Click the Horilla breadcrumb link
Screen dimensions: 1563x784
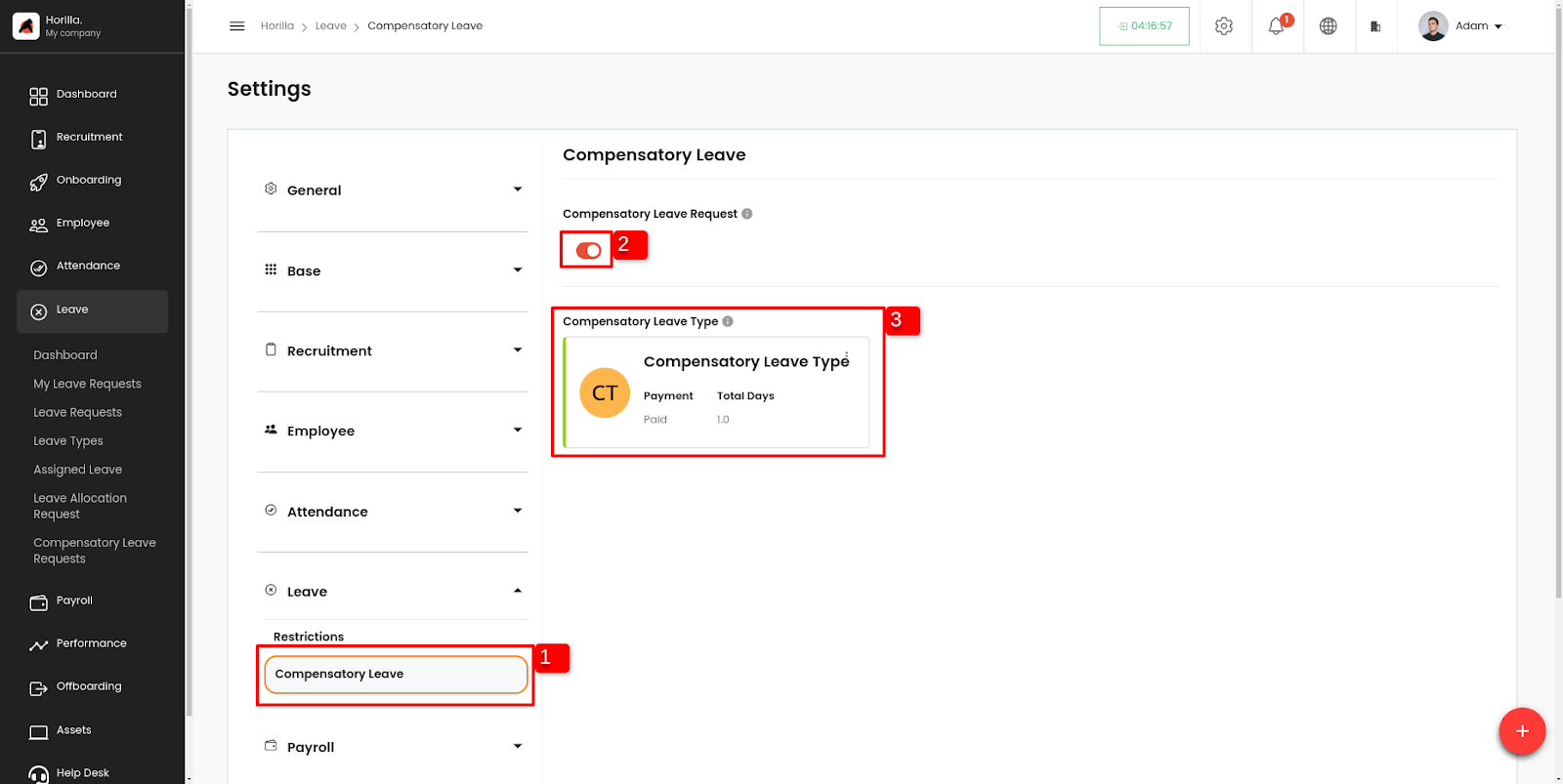click(277, 26)
